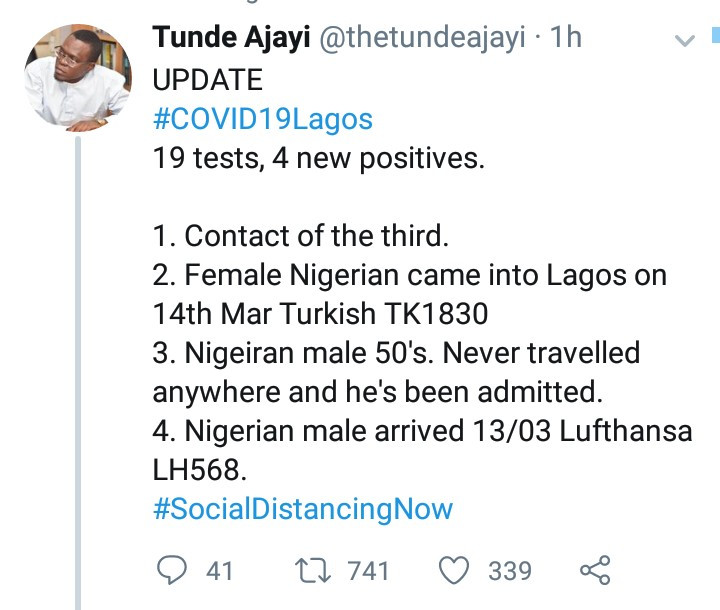Viewport: 720px width, 610px height.
Task: Click the 741 retweets count
Action: (x=367, y=571)
